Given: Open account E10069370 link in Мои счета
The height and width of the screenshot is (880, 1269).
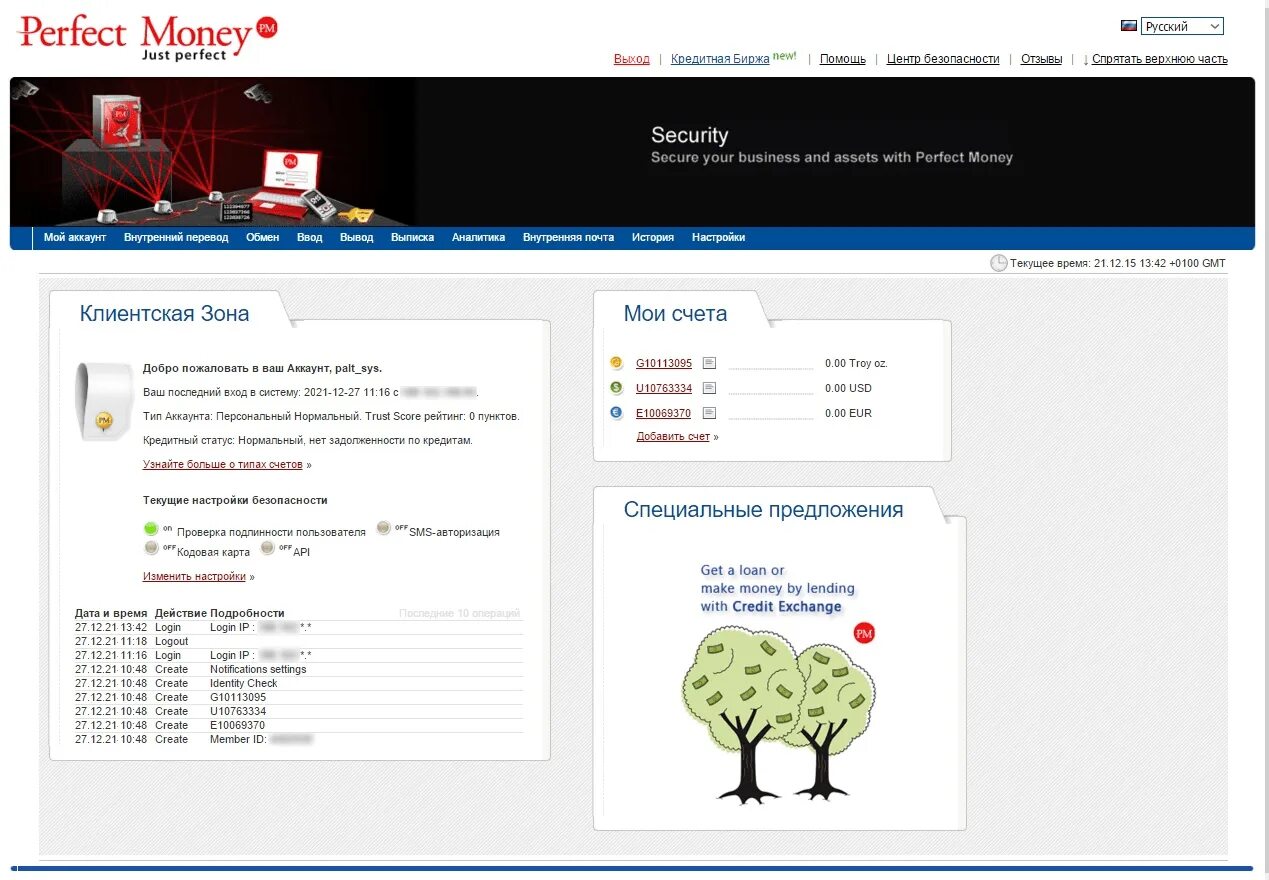Looking at the screenshot, I should pos(664,413).
